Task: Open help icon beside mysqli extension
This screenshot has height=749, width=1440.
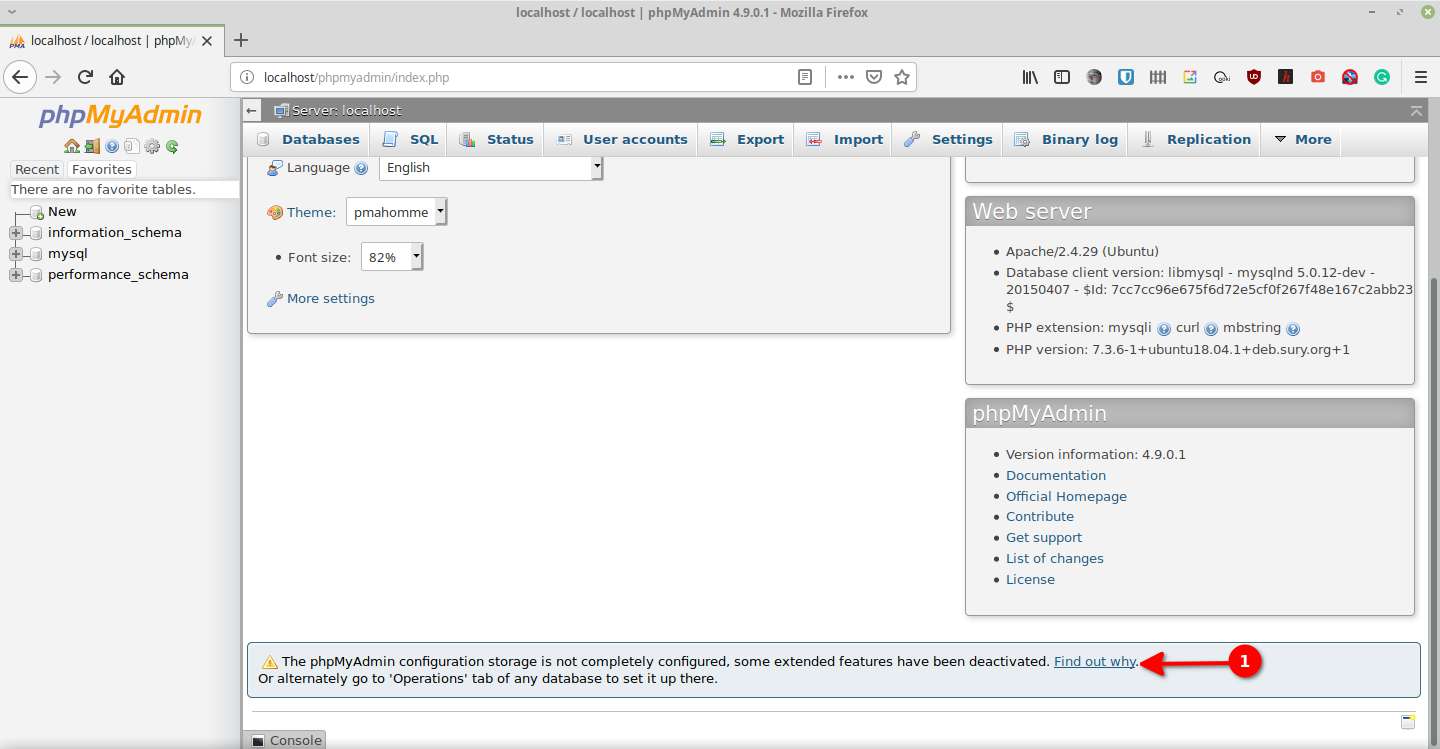Action: [x=1164, y=328]
